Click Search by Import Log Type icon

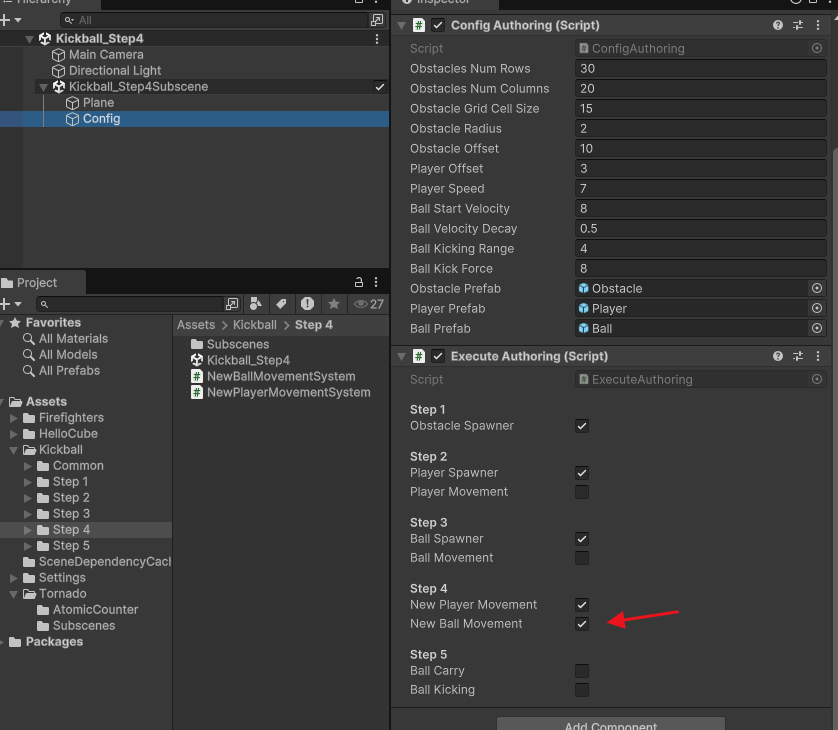click(307, 304)
